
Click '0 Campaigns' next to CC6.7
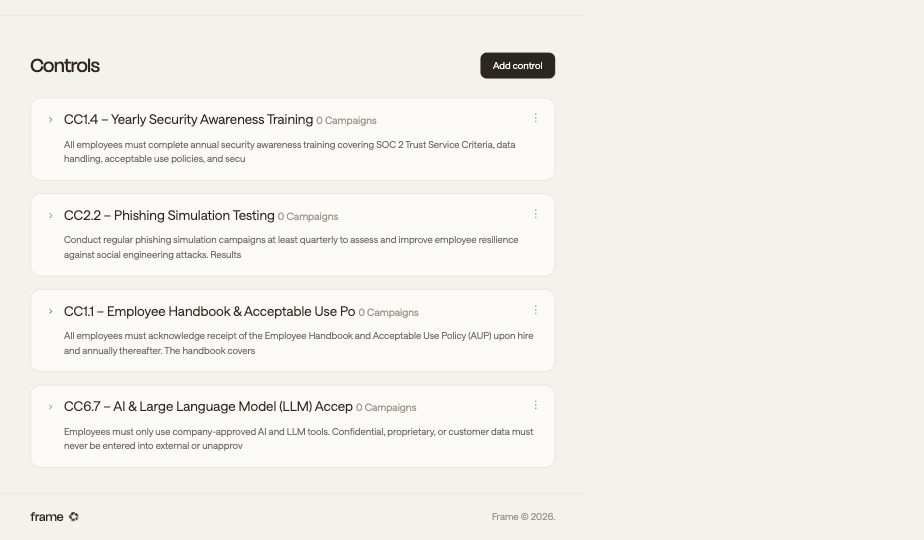[x=386, y=407]
